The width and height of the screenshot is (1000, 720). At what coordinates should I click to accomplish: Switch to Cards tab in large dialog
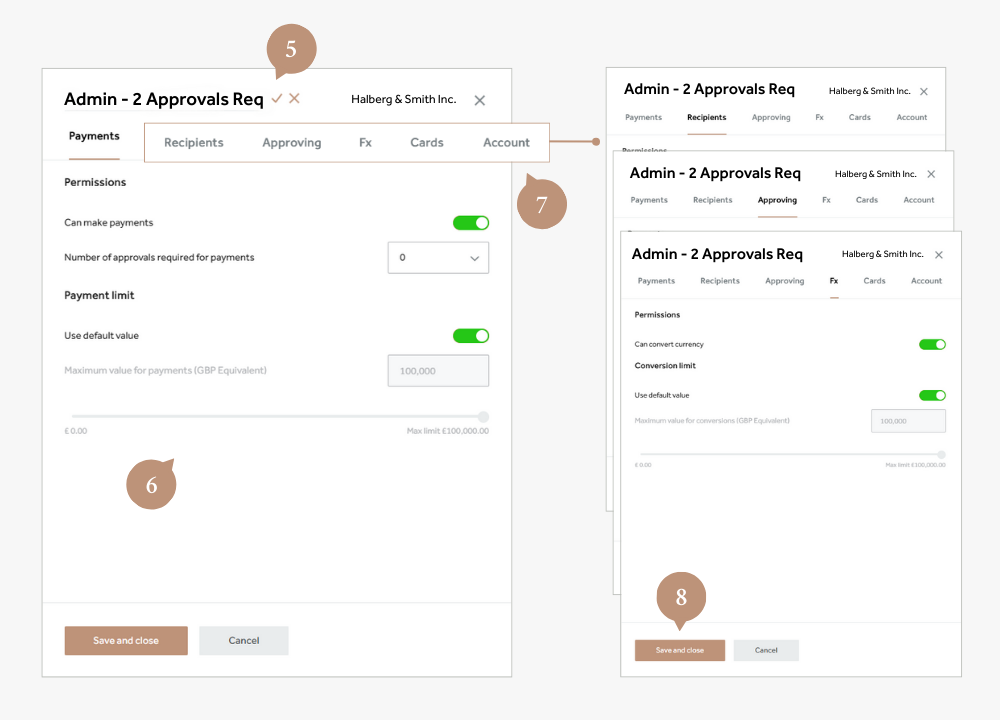click(427, 142)
